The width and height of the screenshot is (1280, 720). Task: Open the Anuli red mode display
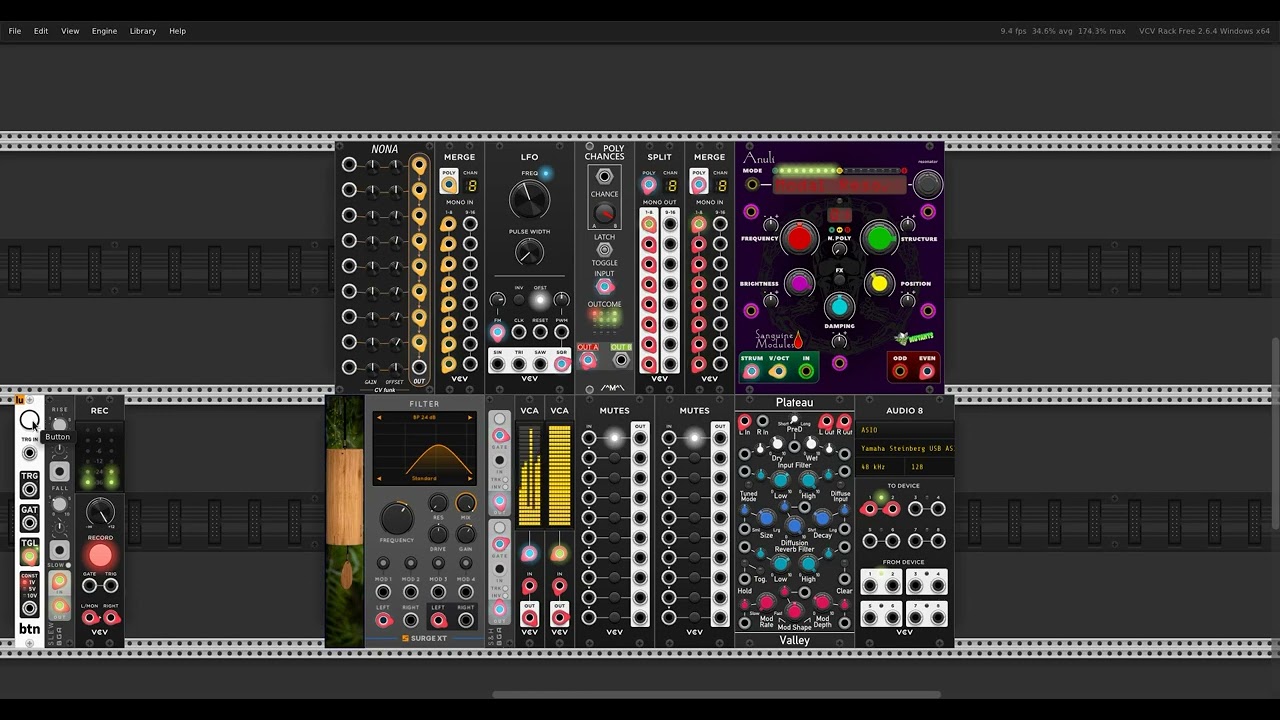click(x=839, y=186)
